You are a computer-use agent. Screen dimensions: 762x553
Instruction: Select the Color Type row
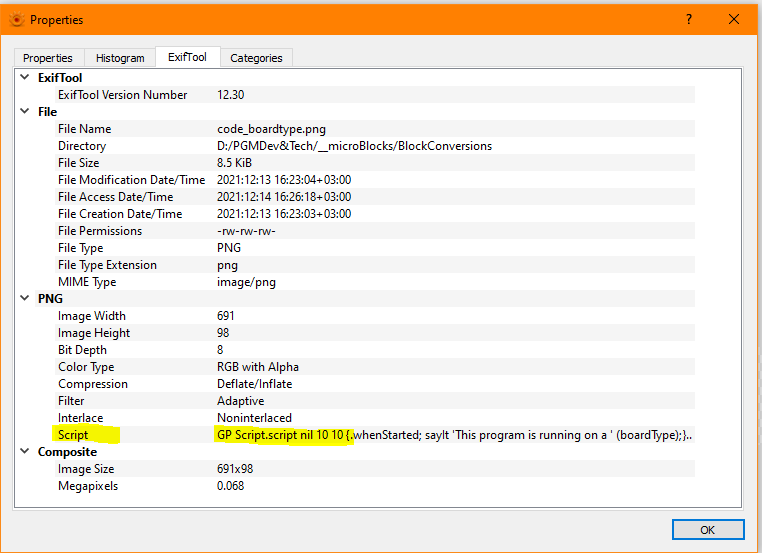click(88, 367)
